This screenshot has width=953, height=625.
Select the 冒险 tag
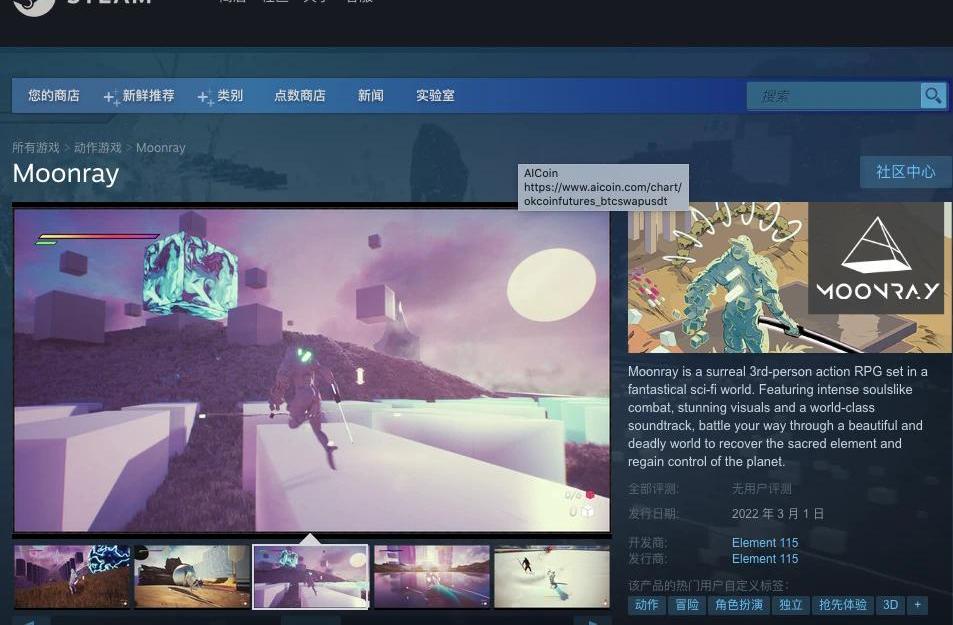pyautogui.click(x=687, y=605)
